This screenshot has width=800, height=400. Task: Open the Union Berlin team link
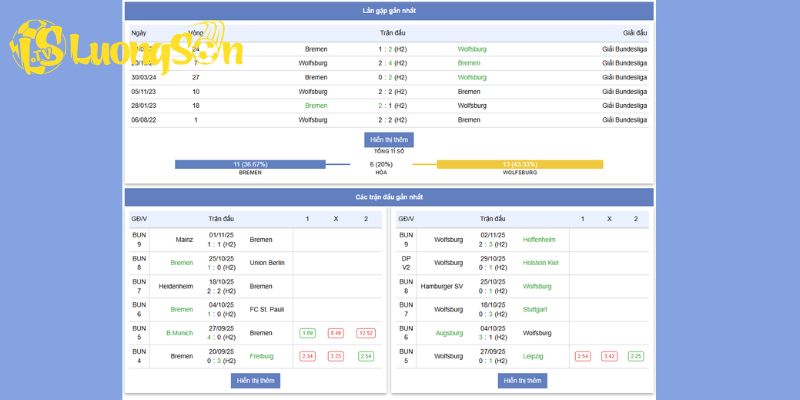click(267, 263)
